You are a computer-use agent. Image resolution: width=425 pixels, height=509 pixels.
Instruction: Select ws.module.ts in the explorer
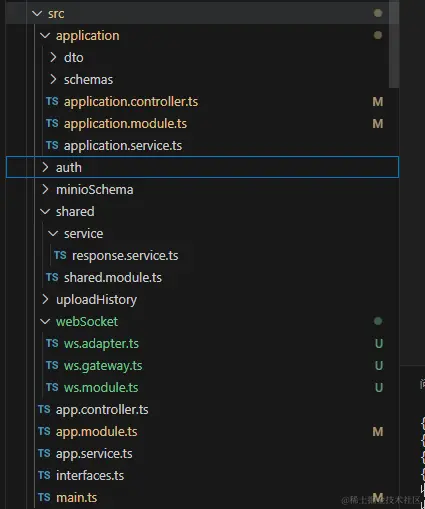(202, 387)
